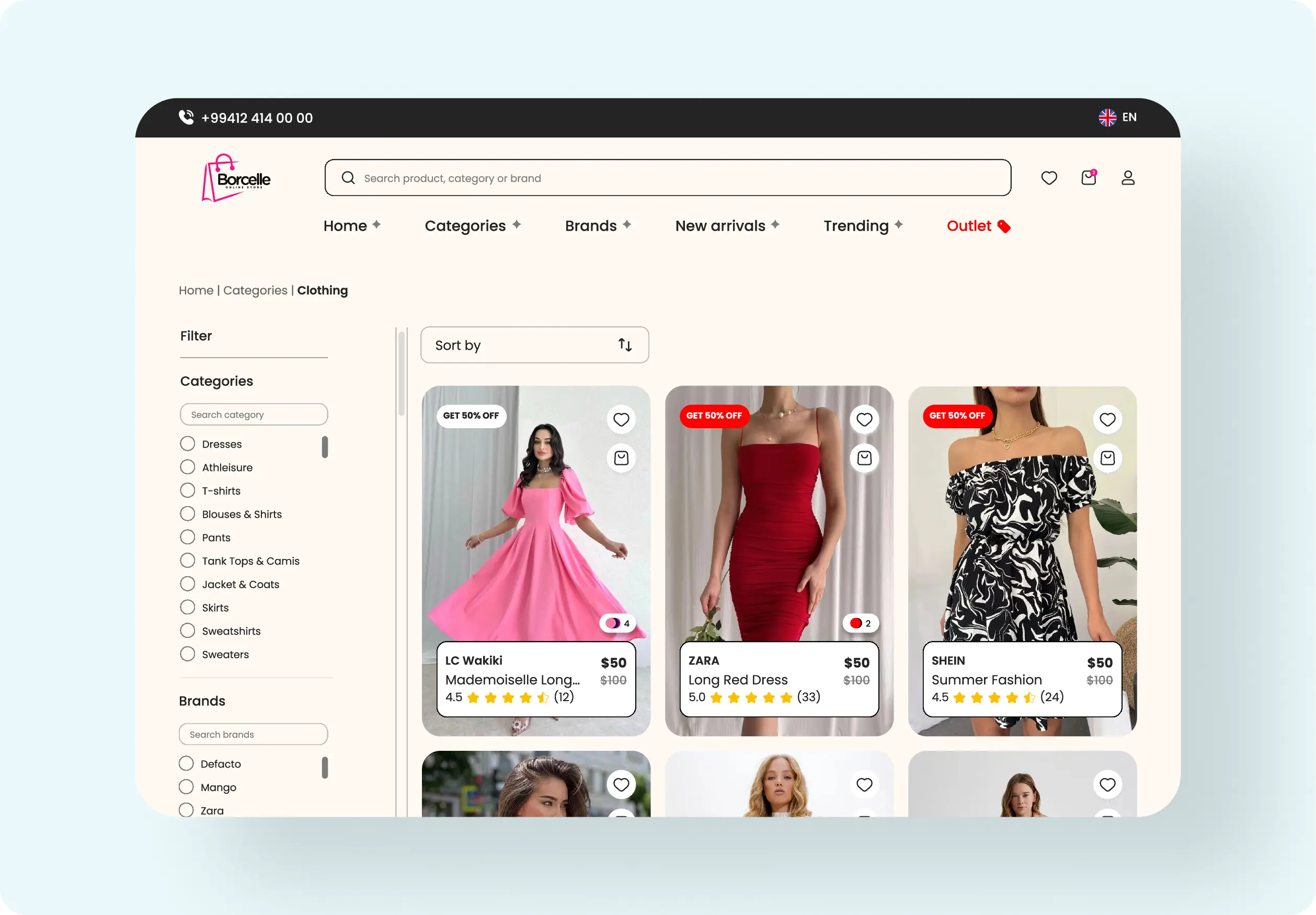Open the shopping bag cart icon in header
The width and height of the screenshot is (1316, 915).
1089,178
